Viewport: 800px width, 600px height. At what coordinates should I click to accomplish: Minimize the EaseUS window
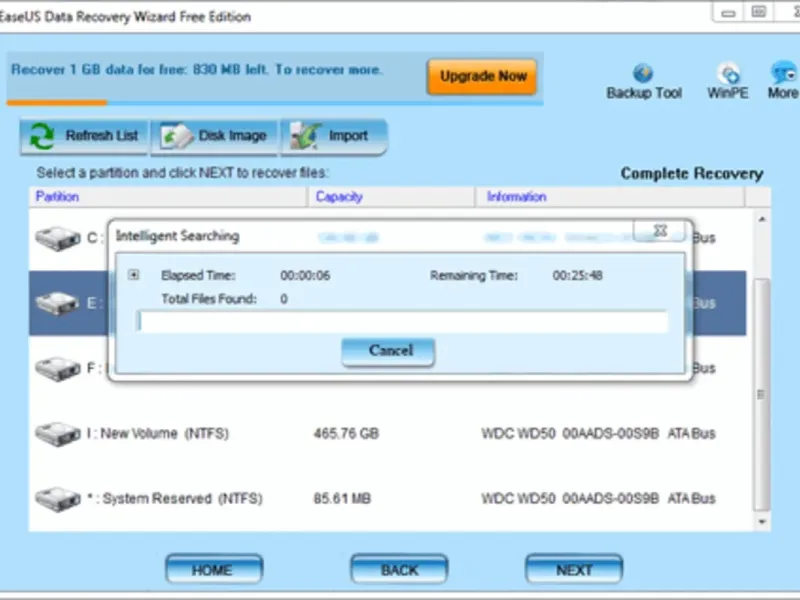[728, 13]
